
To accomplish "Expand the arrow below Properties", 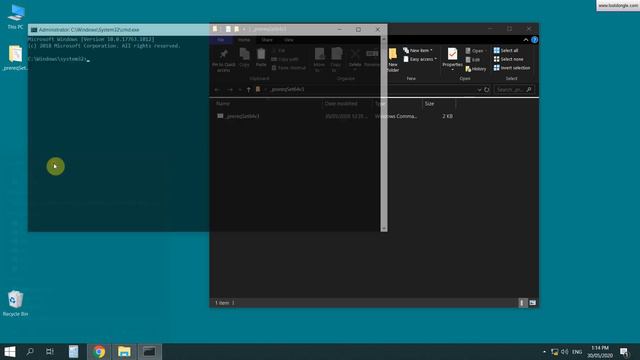I will pyautogui.click(x=452, y=69).
